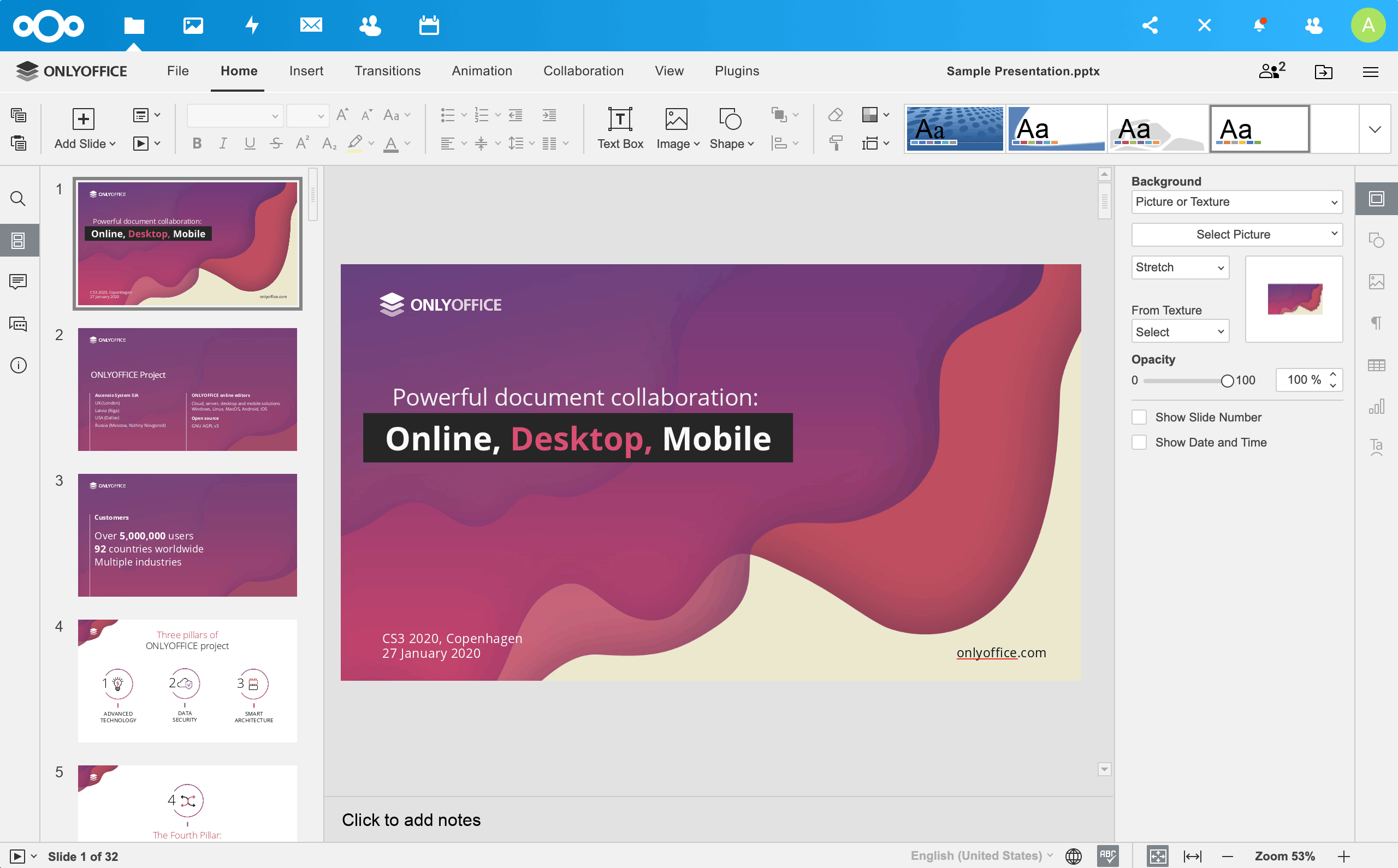1398x868 pixels.
Task: Open the Comments panel
Action: (x=18, y=281)
